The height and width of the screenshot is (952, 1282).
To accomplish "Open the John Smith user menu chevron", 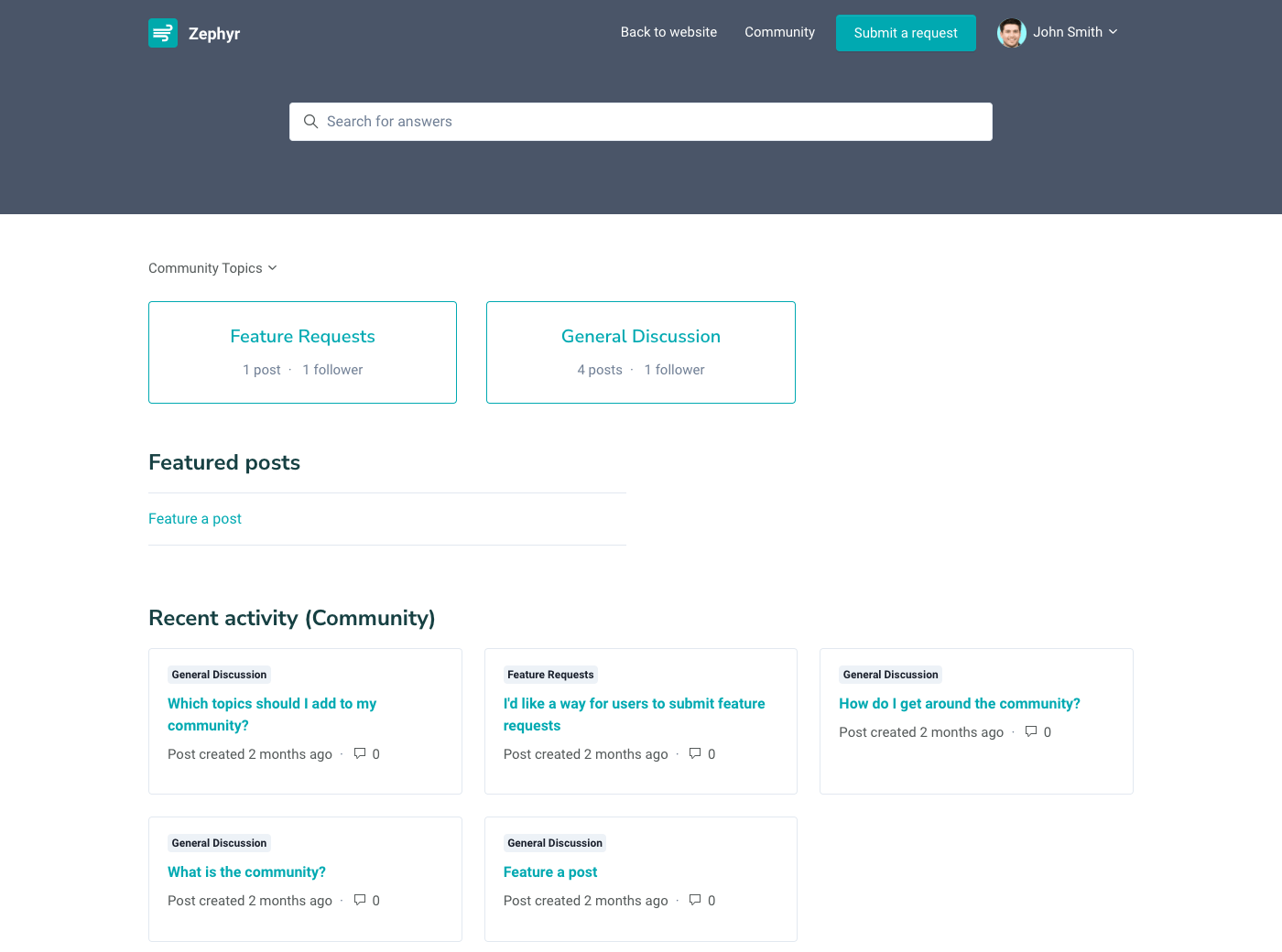I will [1114, 32].
